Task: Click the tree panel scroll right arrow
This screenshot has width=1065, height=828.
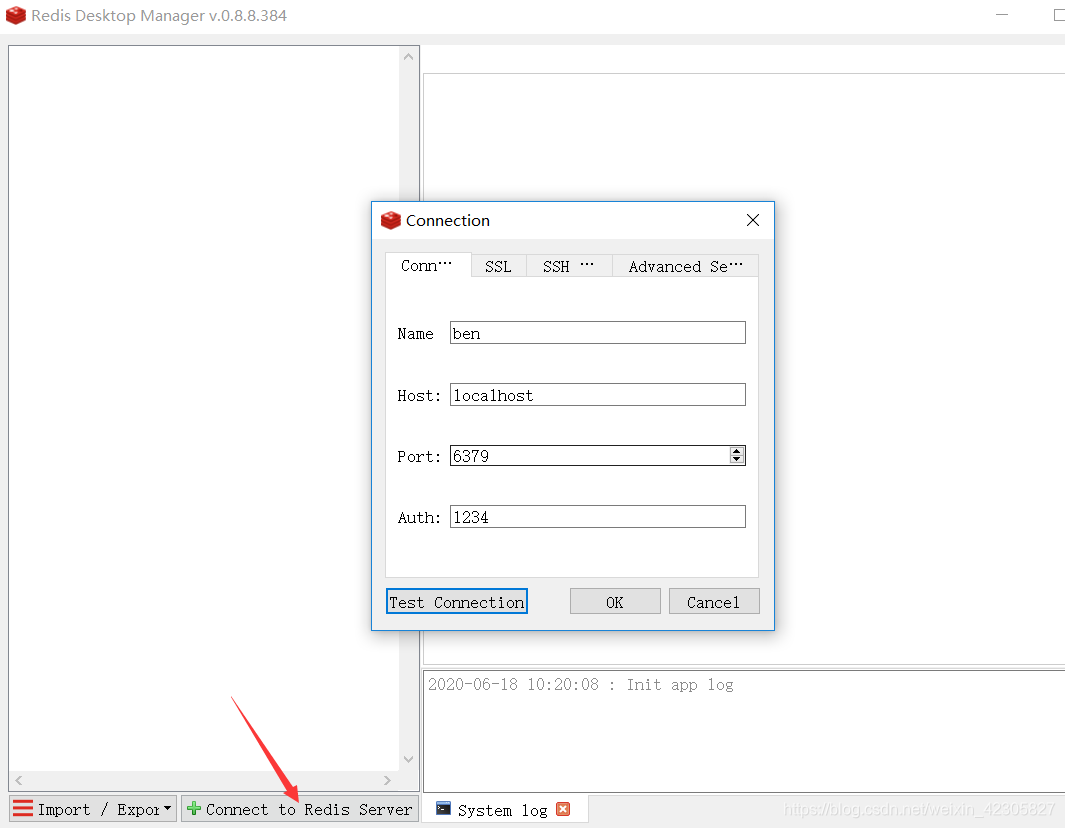Action: point(387,780)
